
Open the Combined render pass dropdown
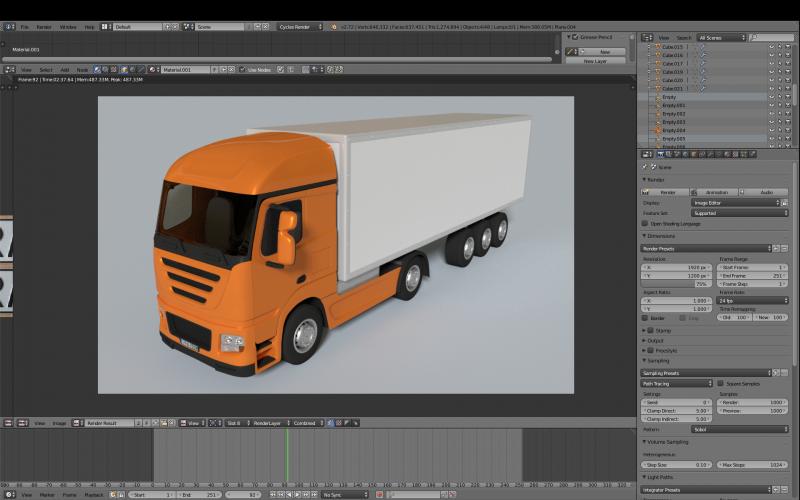[x=308, y=423]
